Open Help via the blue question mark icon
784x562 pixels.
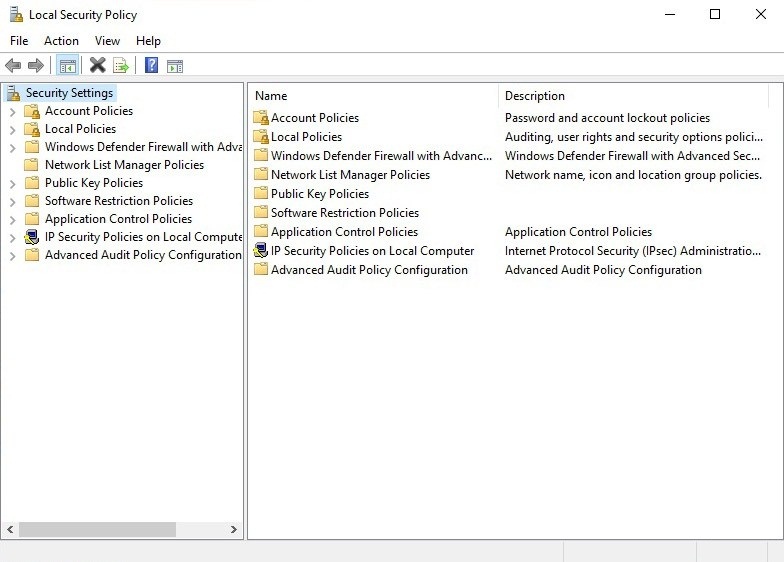coord(151,66)
